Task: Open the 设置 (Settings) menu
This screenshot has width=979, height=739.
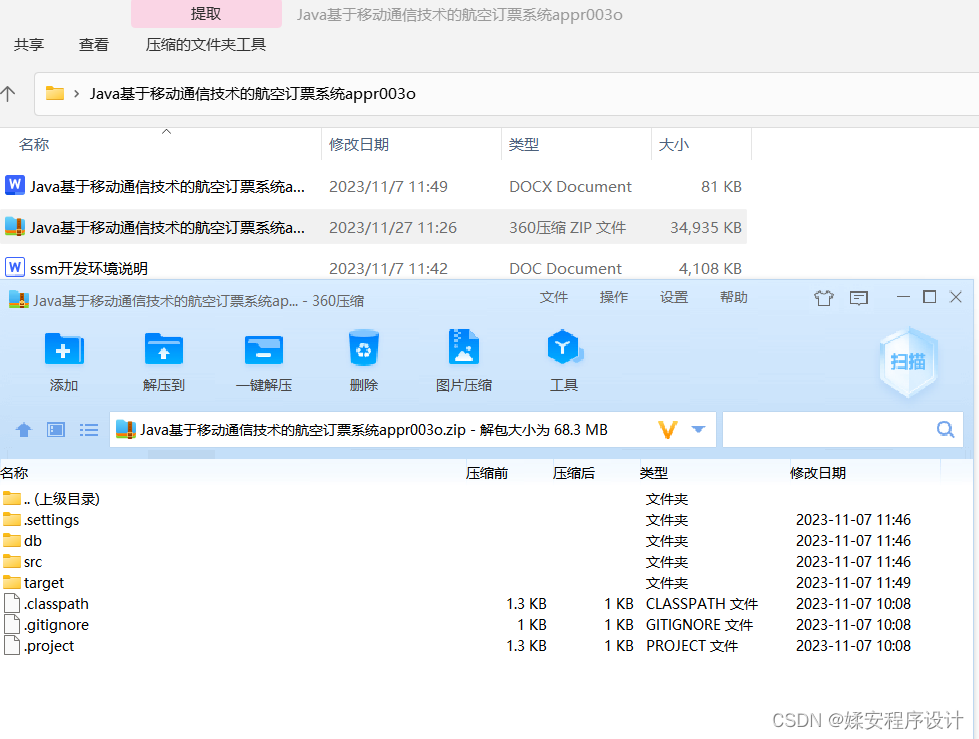Action: [673, 297]
